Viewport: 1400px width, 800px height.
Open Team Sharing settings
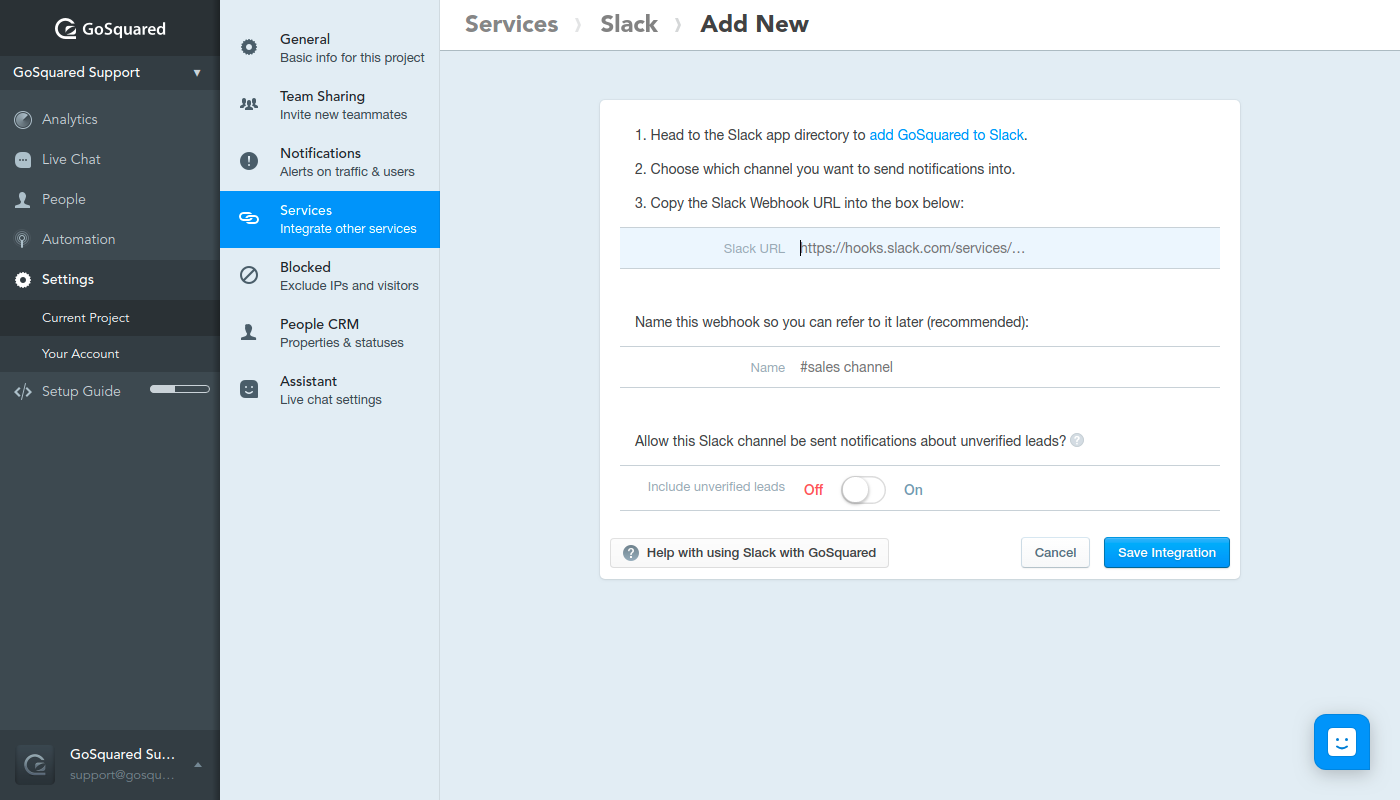329,105
